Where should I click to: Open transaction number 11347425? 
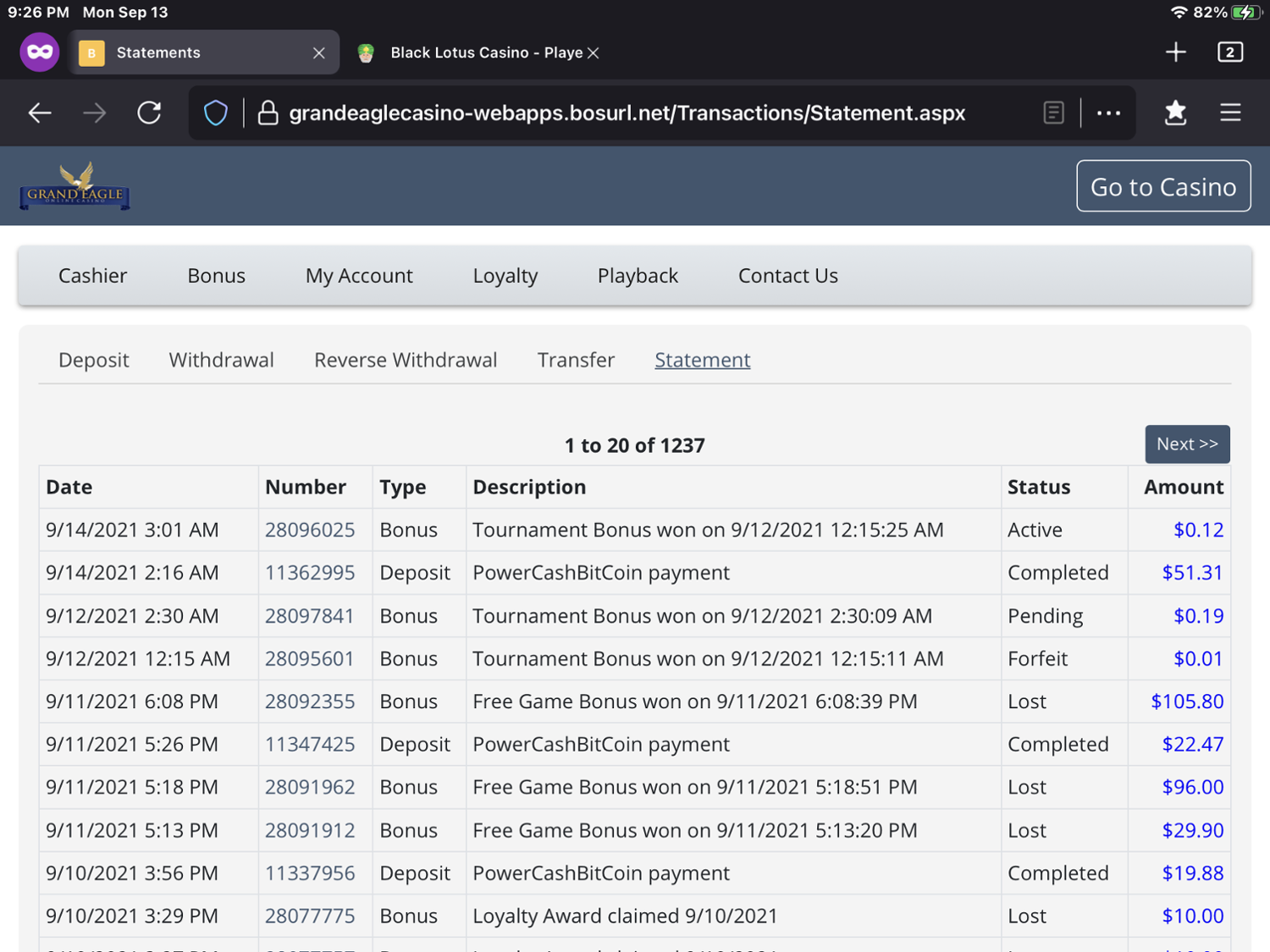(x=310, y=745)
